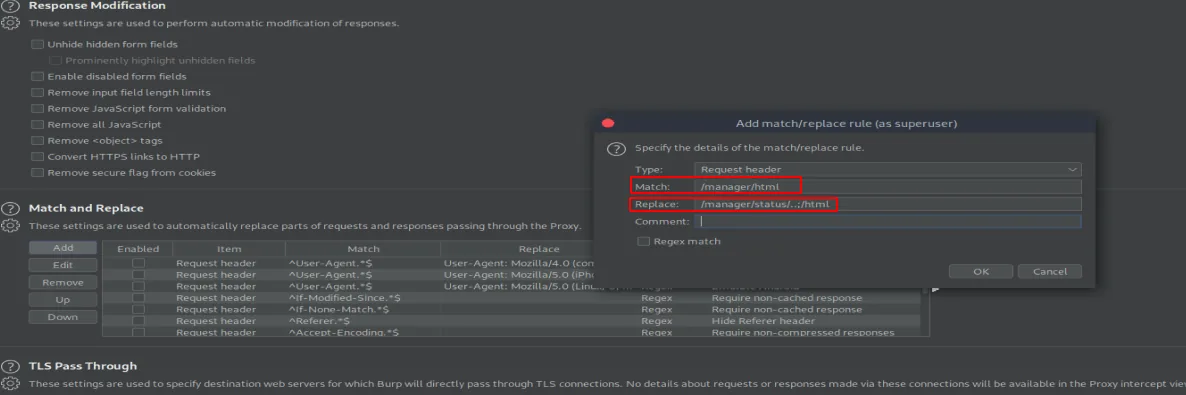This screenshot has width=1186, height=395.
Task: Focus the Replace field with /manager/status/..;/html
Action: tap(888, 204)
